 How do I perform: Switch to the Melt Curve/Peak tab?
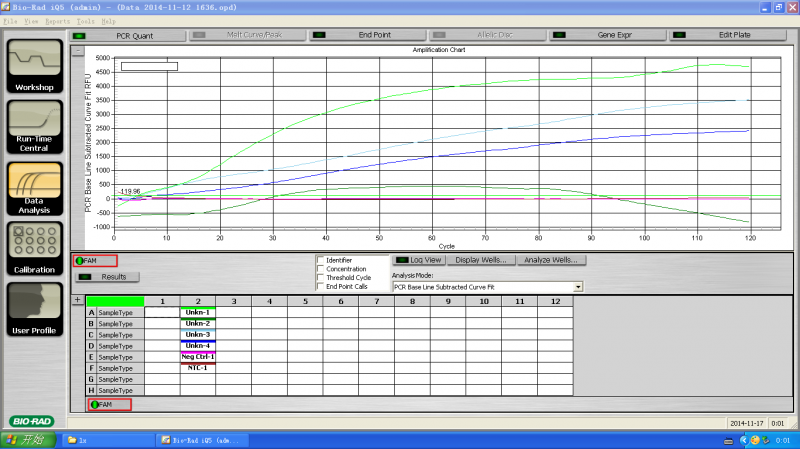tap(248, 35)
